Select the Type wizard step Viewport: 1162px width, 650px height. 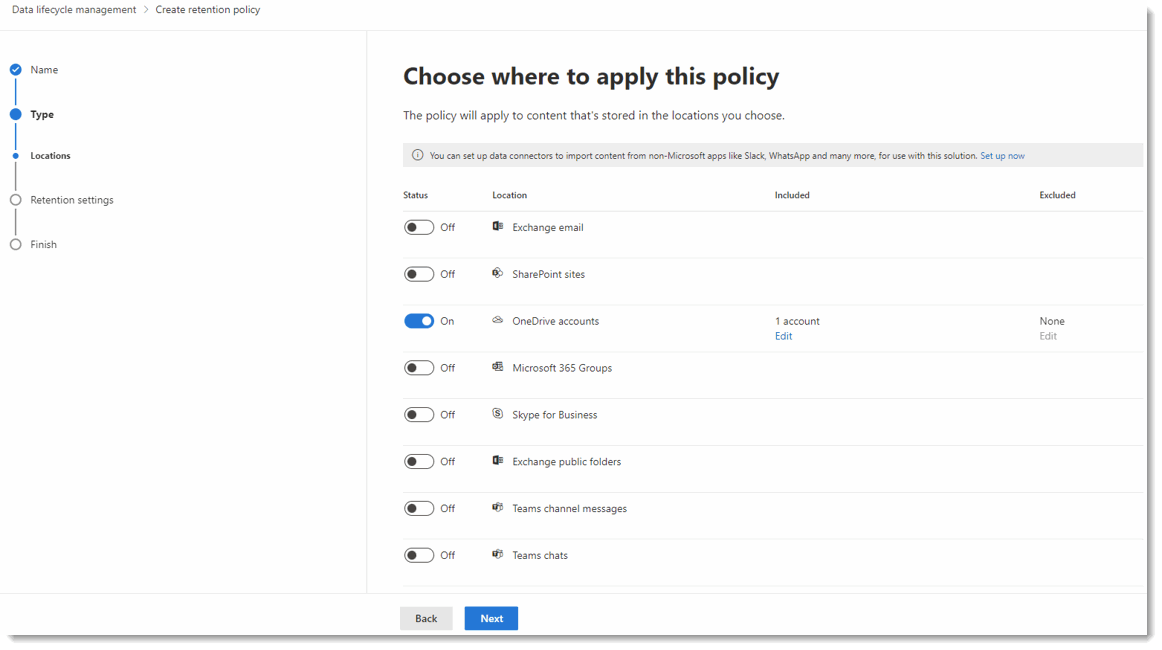(x=42, y=114)
